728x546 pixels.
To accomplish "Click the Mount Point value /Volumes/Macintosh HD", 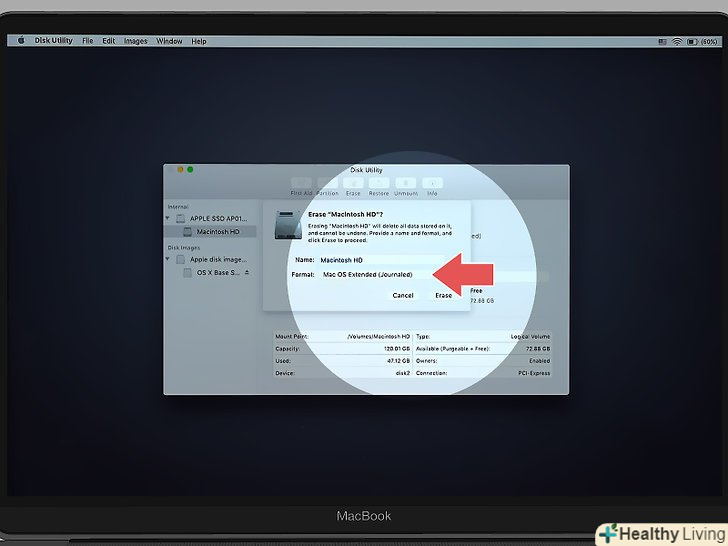I will pyautogui.click(x=378, y=336).
